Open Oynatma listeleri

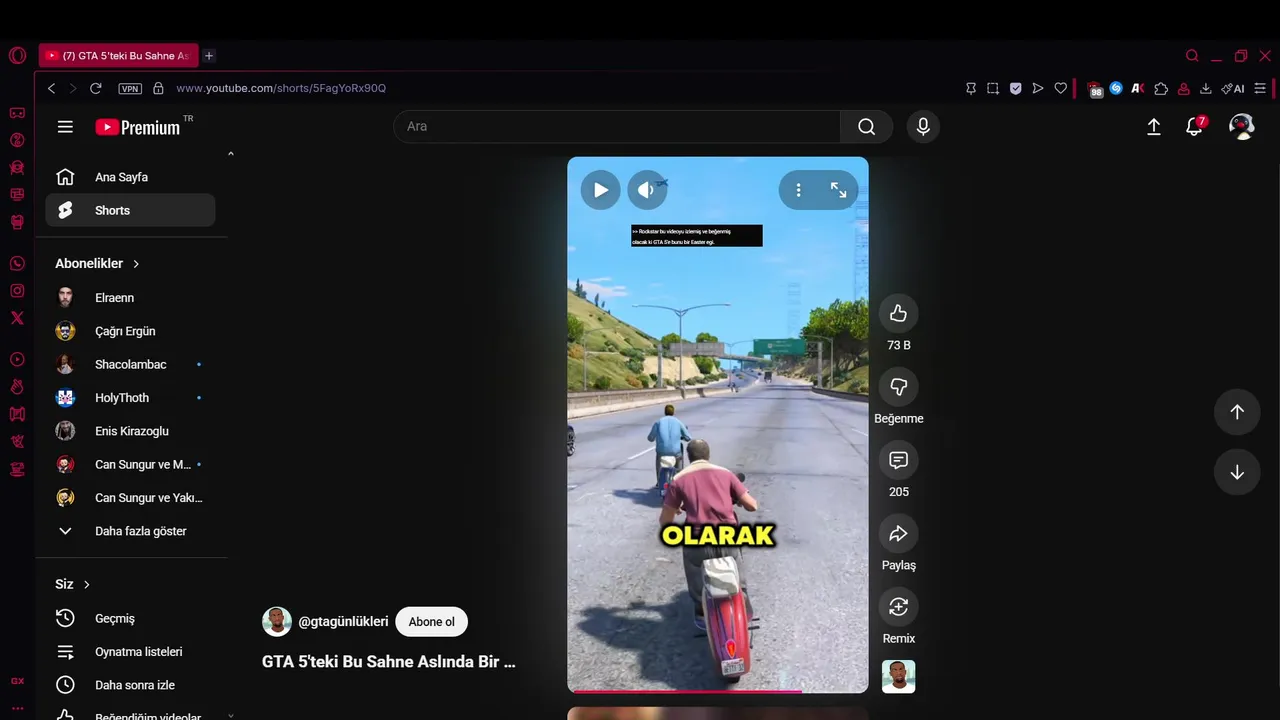tap(130, 652)
